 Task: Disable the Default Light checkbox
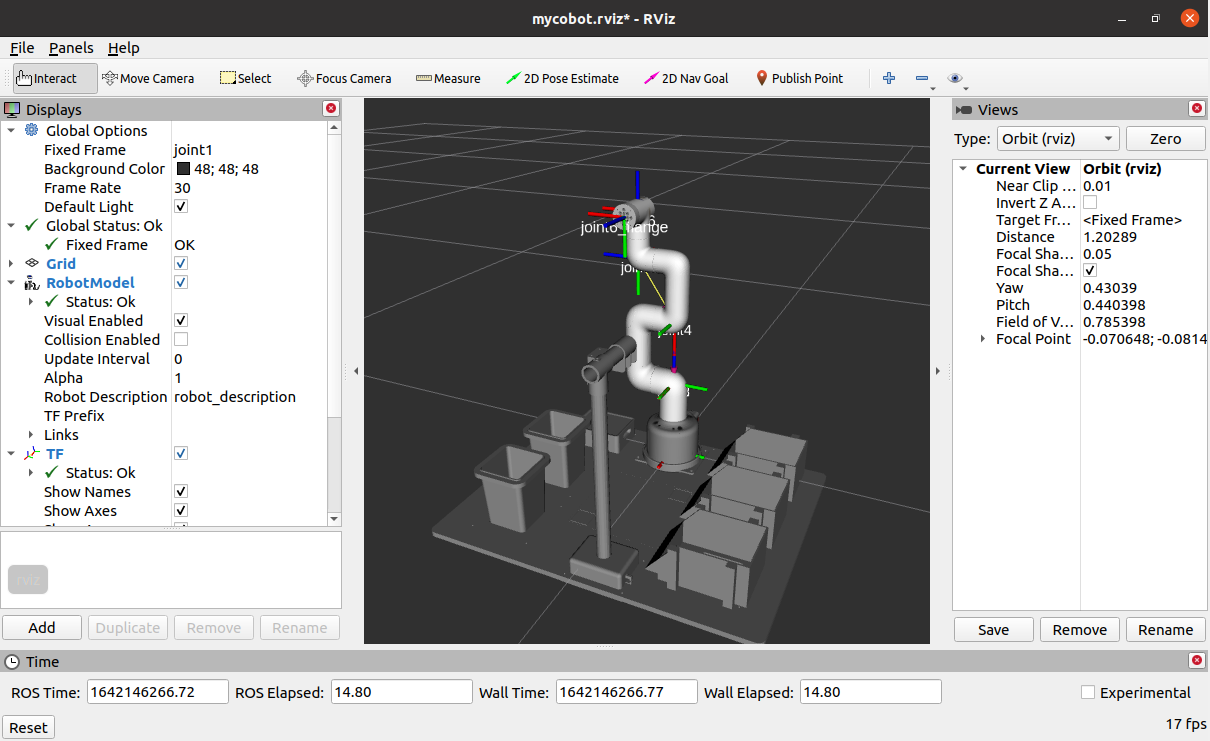pos(181,207)
